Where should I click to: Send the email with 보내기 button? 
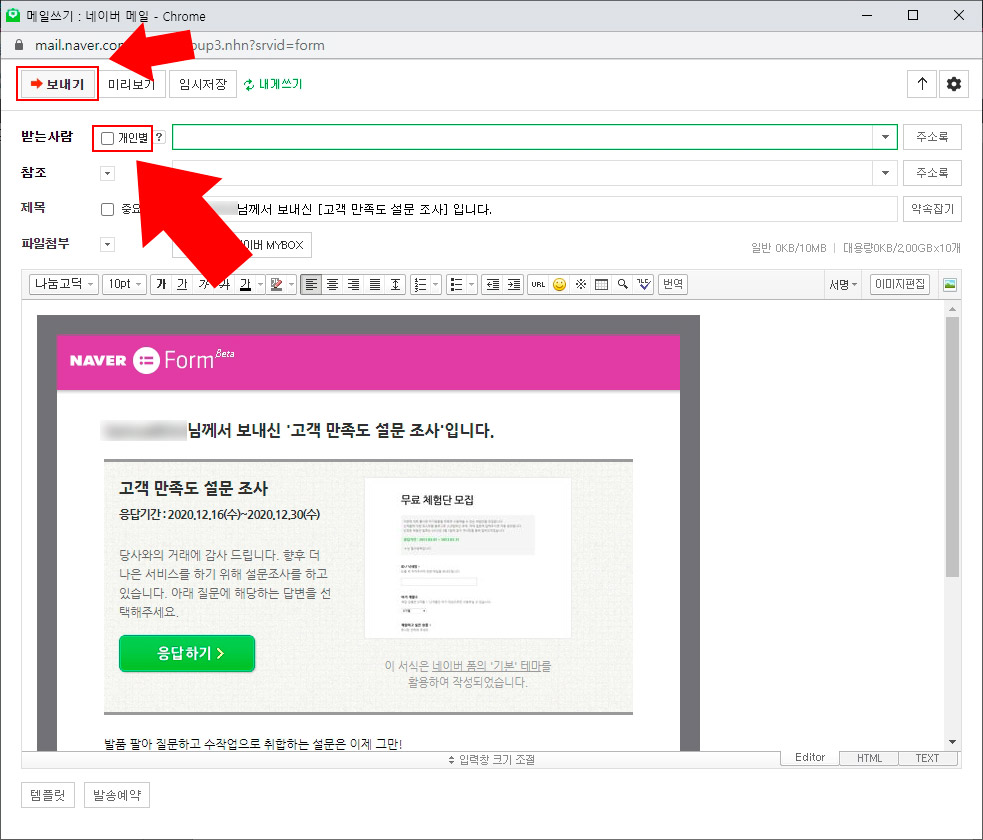tap(56, 84)
